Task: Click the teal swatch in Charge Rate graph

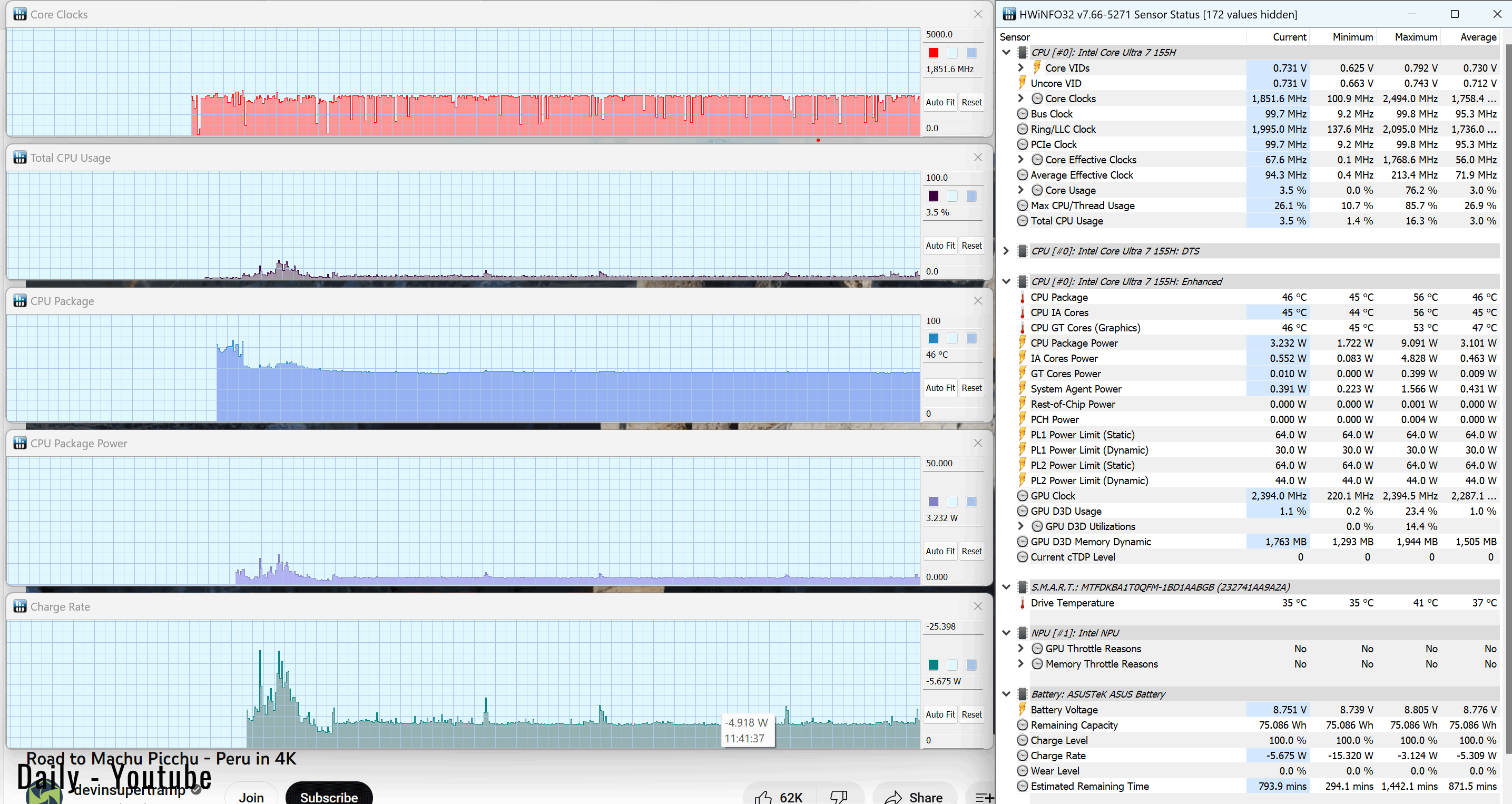Action: click(x=932, y=665)
